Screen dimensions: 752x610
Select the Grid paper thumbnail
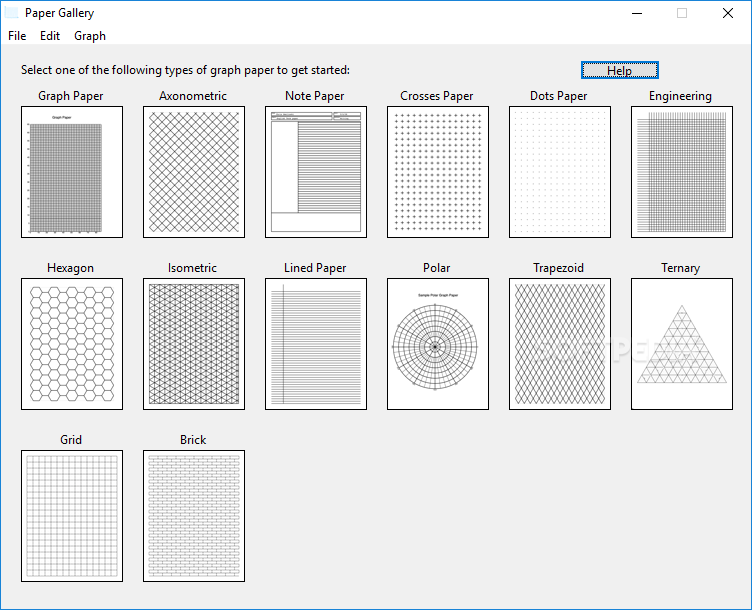72,516
